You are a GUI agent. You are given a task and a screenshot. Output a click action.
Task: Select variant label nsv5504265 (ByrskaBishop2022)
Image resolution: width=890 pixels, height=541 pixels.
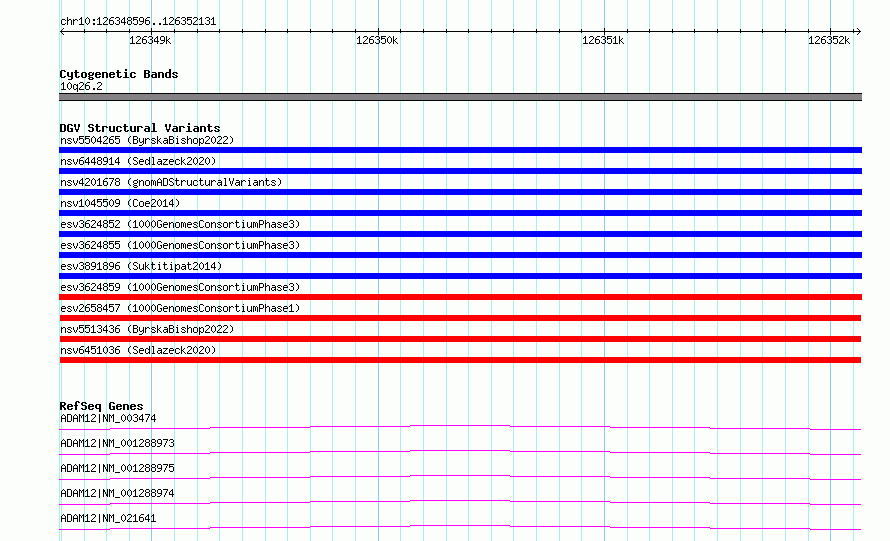point(147,140)
